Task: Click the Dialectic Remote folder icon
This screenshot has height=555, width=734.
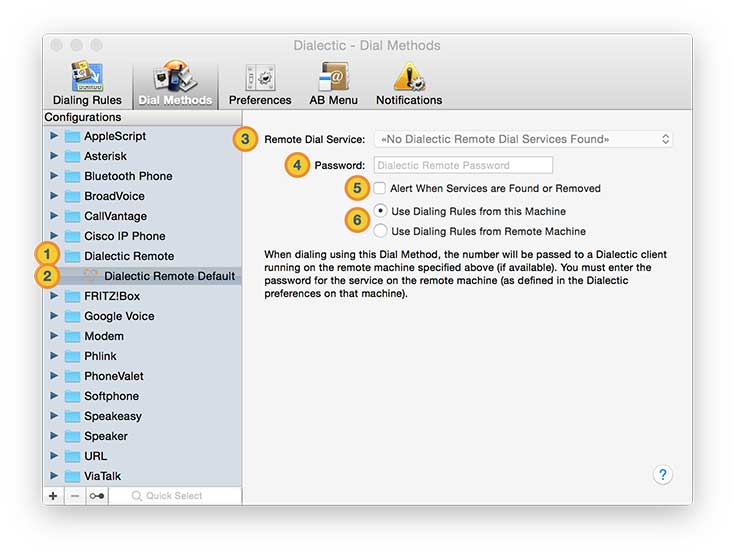Action: pyautogui.click(x=72, y=256)
